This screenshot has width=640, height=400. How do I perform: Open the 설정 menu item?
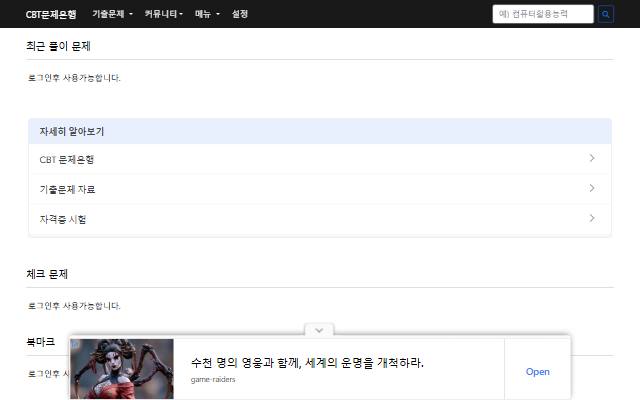(240, 14)
